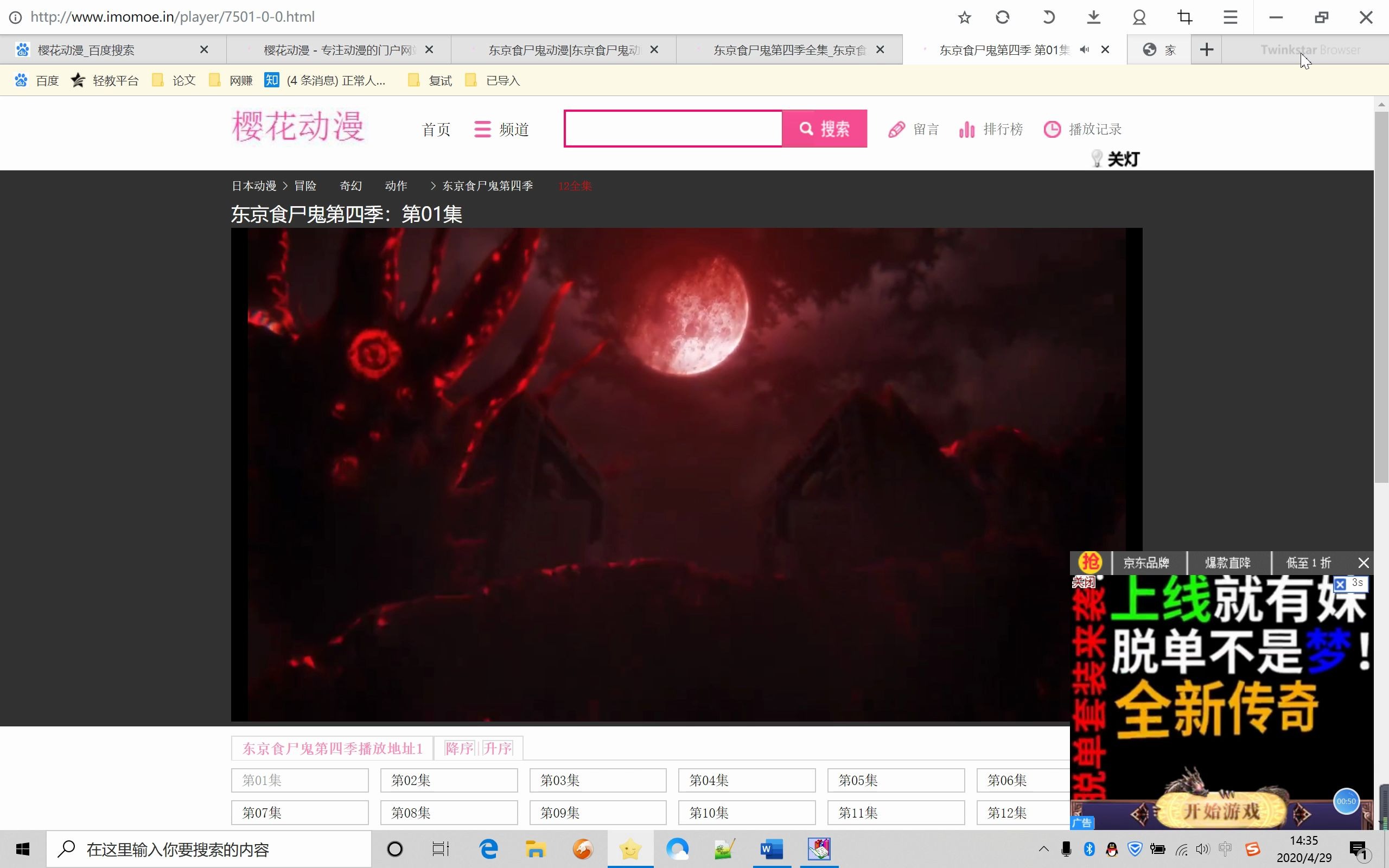Play episode 第08集
Screen dimensions: 1389x868
click(449, 812)
